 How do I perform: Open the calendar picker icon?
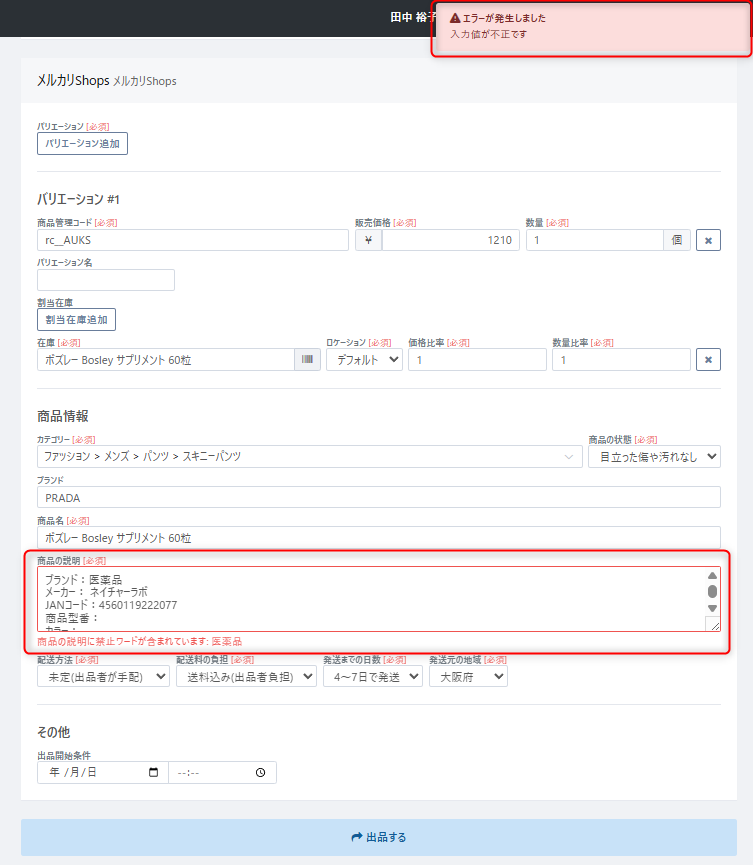(154, 772)
